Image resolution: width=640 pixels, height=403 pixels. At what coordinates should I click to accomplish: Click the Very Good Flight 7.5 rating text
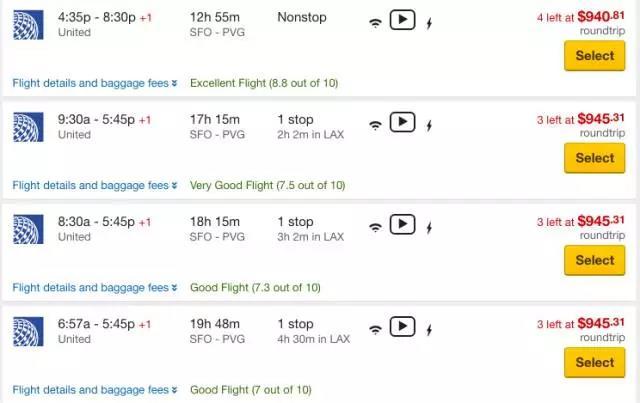(x=267, y=185)
